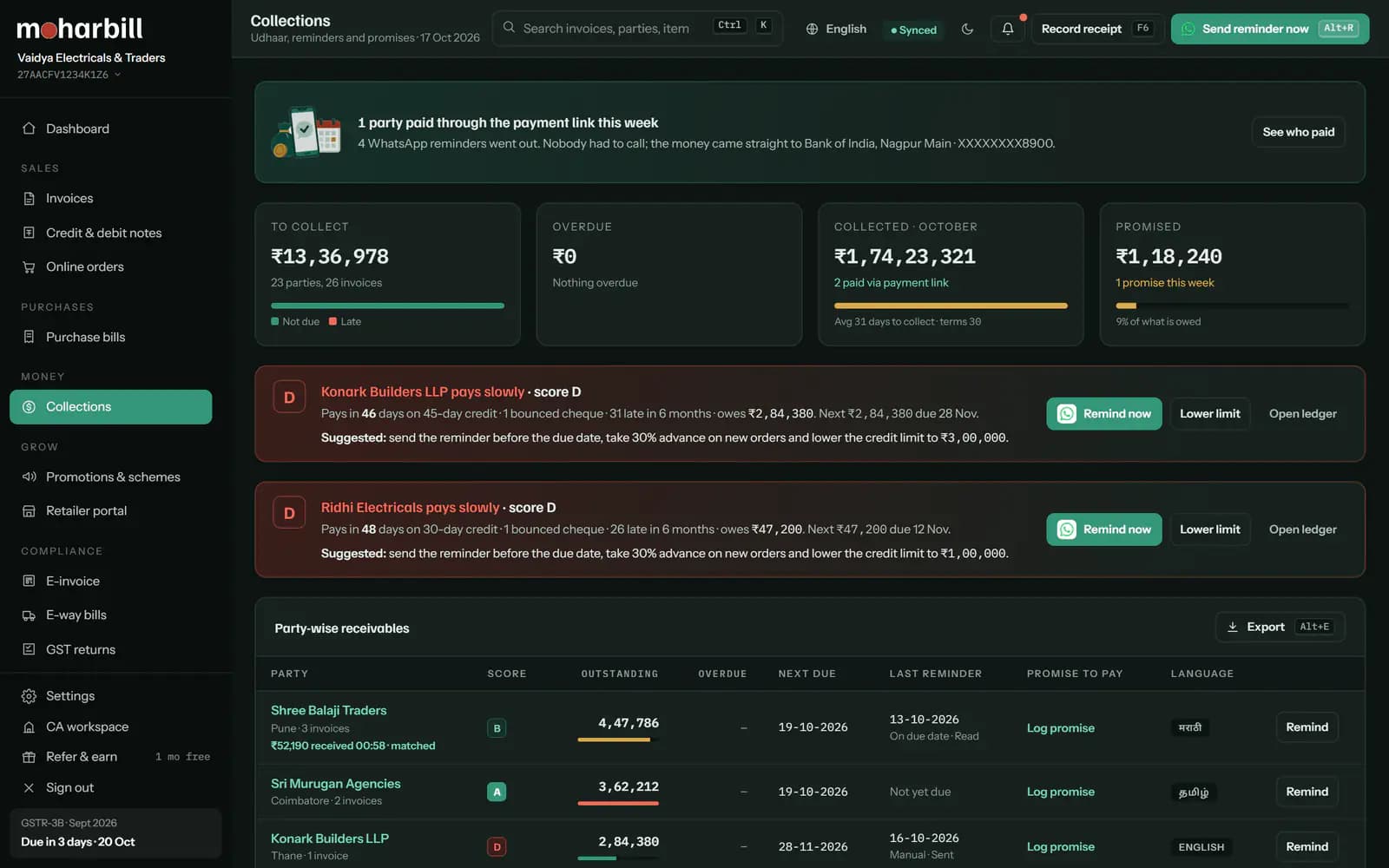Screen dimensions: 1389x868
Task: Click the Online orders cart icon
Action: (29, 267)
